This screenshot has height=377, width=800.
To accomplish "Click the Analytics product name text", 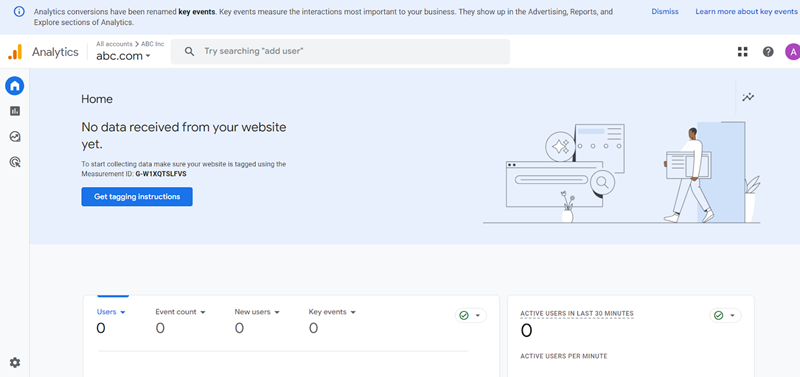I will (x=55, y=52).
